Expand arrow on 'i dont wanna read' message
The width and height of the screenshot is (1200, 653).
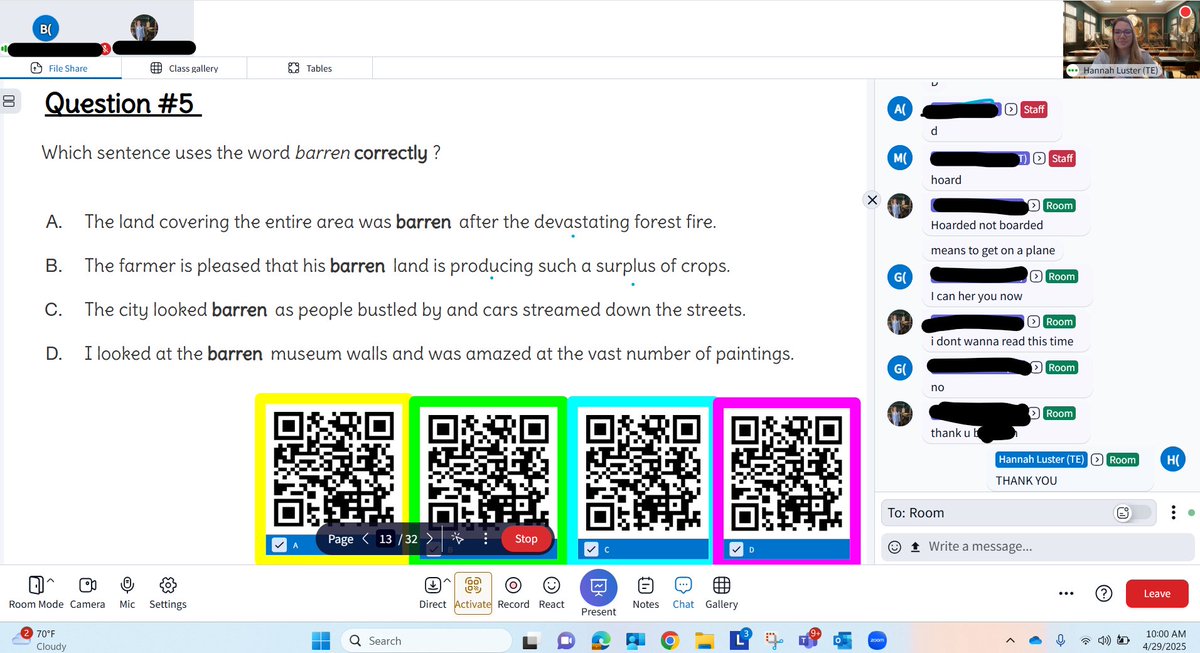click(1034, 322)
